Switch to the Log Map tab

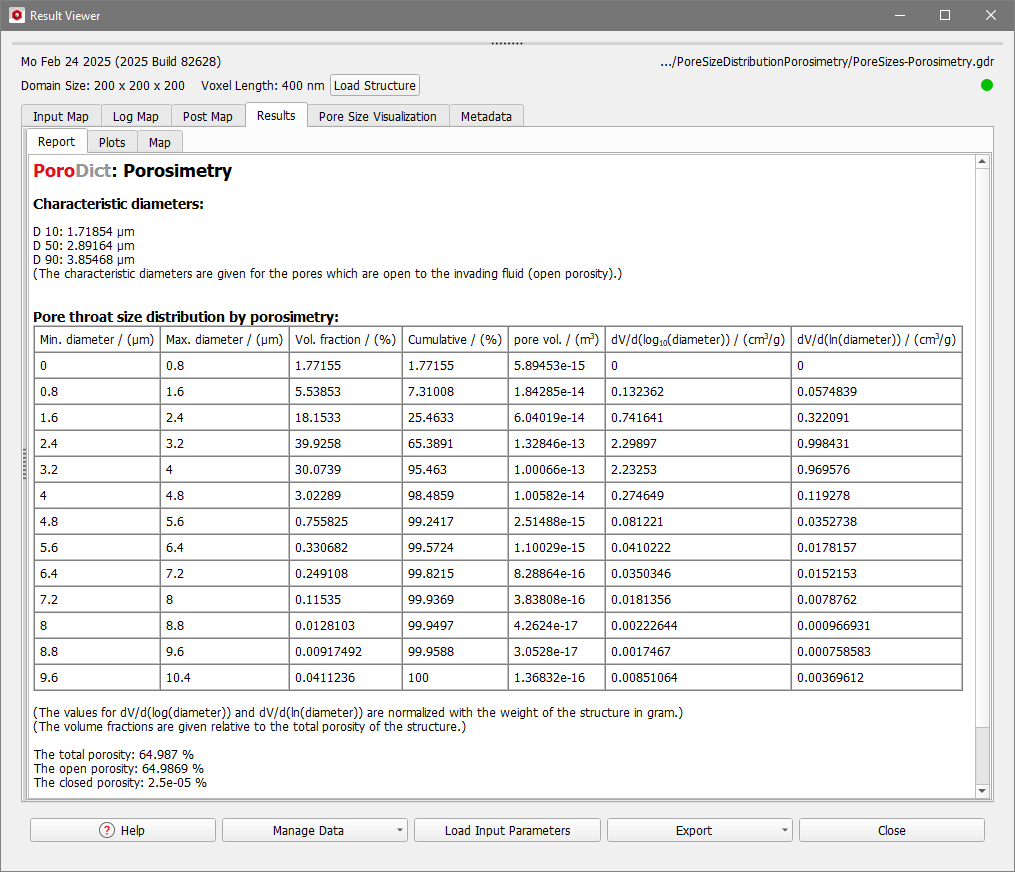pyautogui.click(x=135, y=116)
